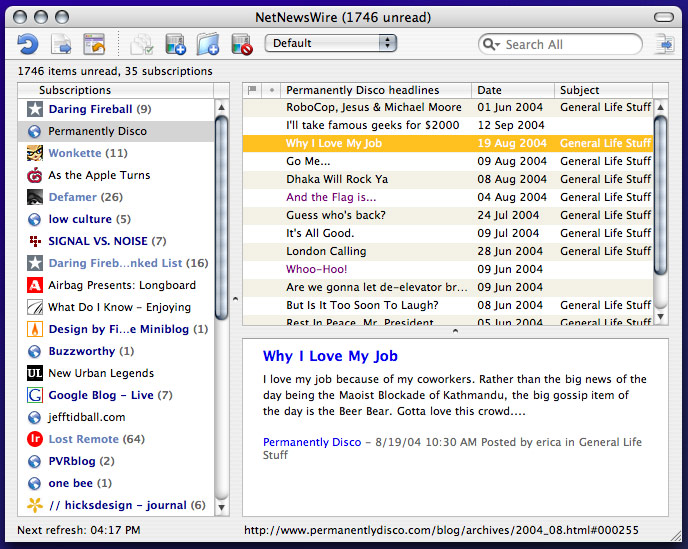Select headline 'I'll take famous geeks for $2000'
This screenshot has width=688, height=549.
pyautogui.click(x=448, y=126)
